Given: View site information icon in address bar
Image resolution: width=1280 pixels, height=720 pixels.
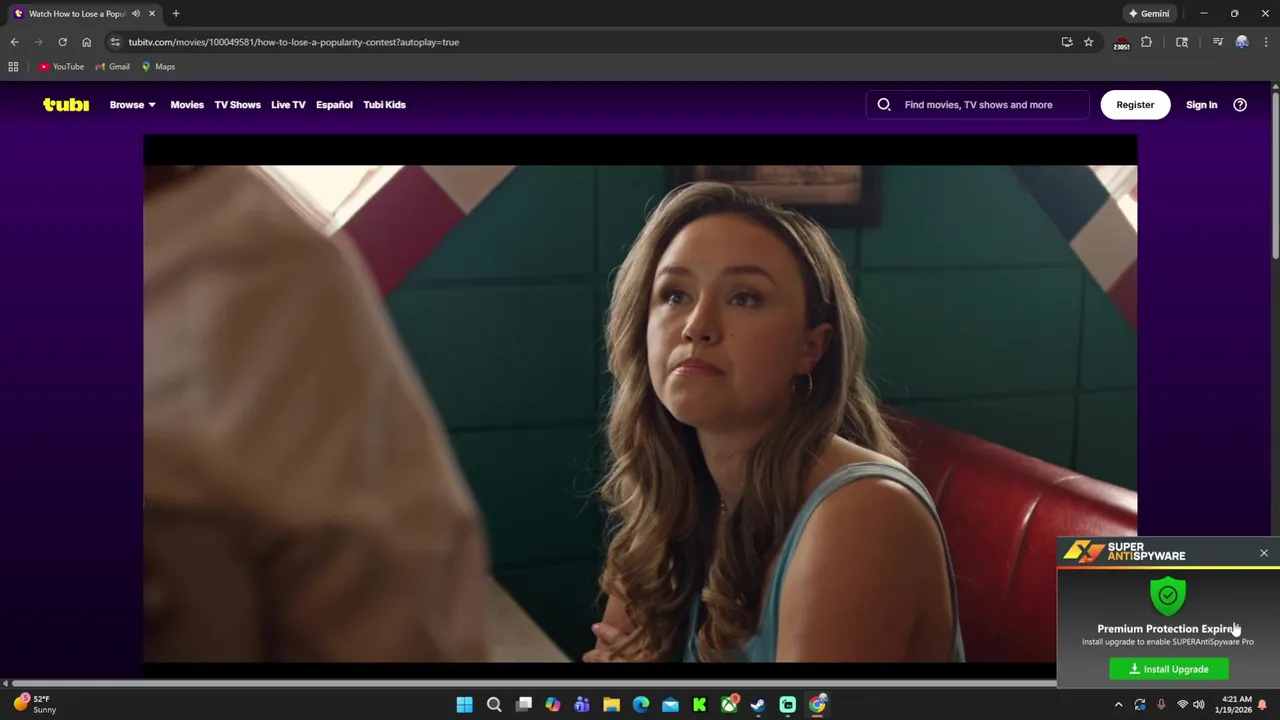Looking at the screenshot, I should coord(115,42).
